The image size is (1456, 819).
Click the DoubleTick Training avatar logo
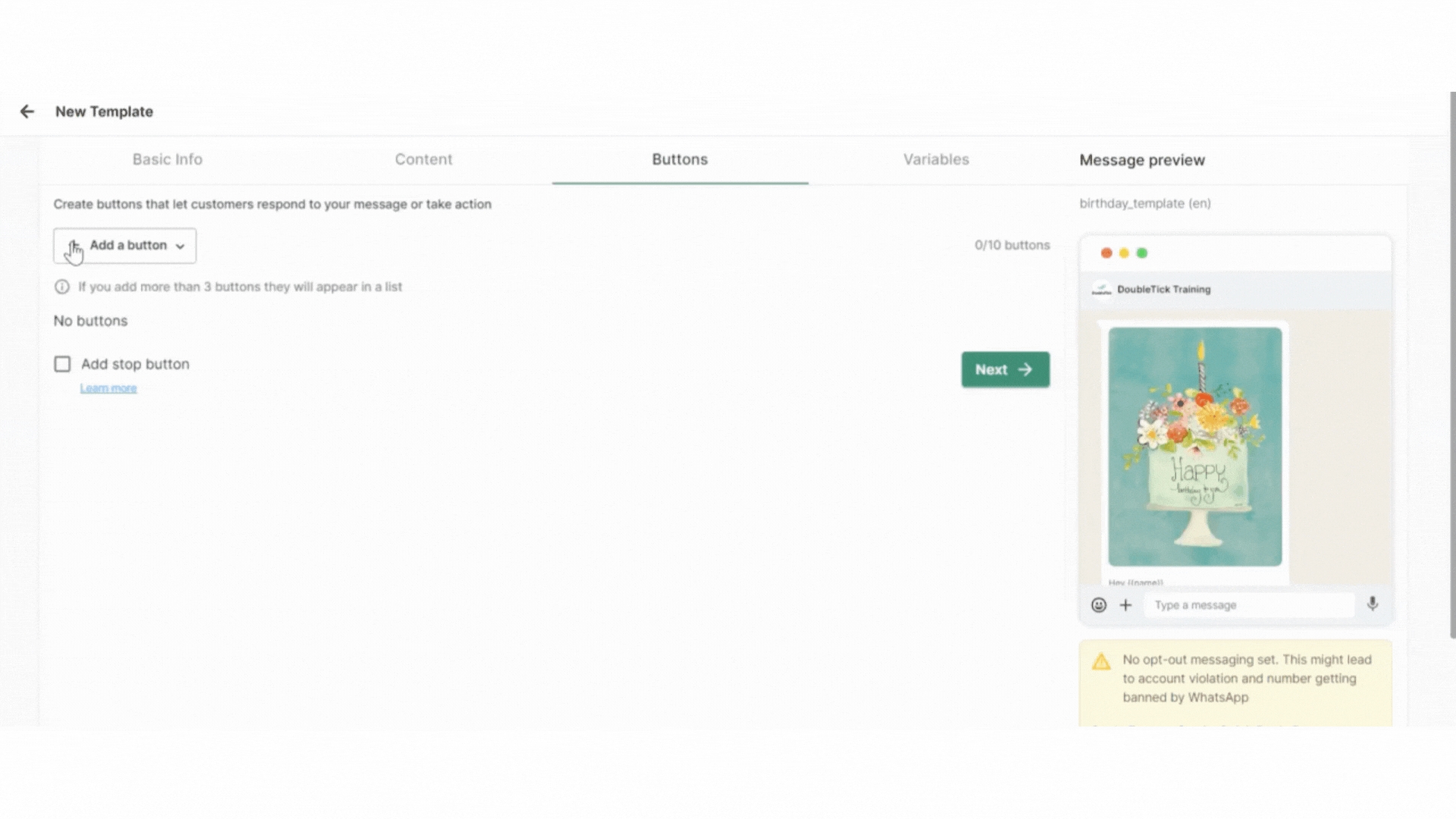click(x=1101, y=290)
